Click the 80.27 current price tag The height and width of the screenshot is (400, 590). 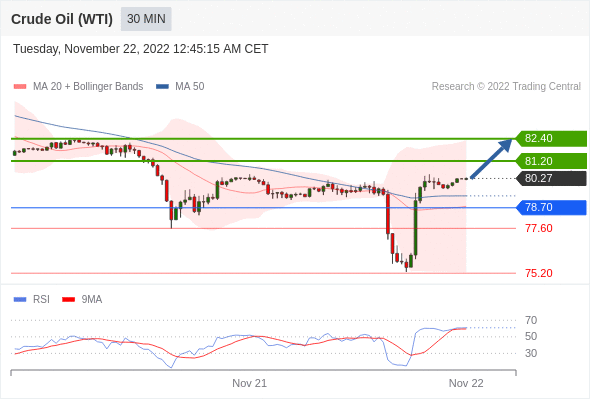tap(551, 178)
